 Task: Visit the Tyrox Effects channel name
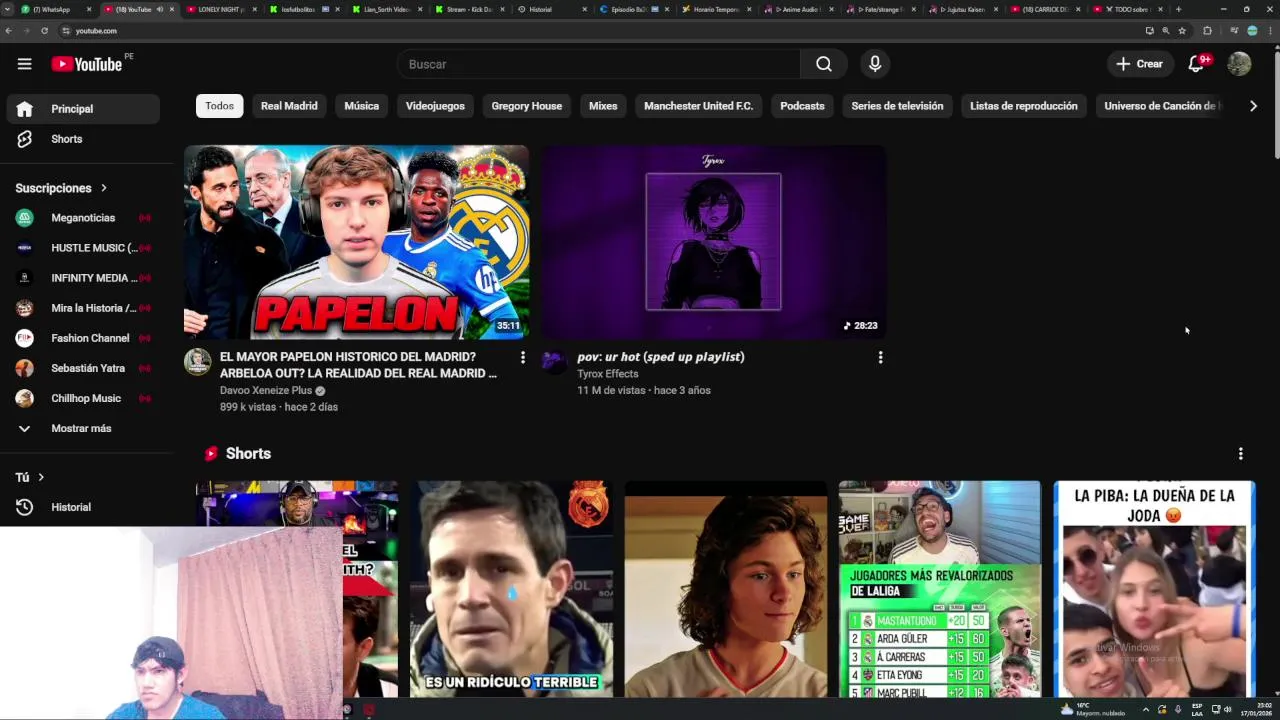click(x=607, y=374)
